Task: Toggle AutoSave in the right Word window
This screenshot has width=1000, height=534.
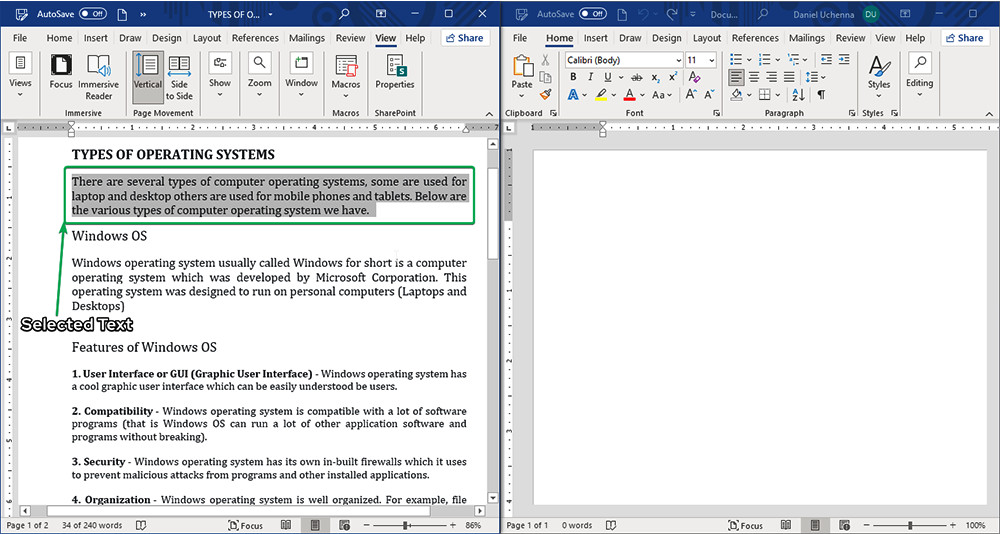Action: pyautogui.click(x=592, y=14)
